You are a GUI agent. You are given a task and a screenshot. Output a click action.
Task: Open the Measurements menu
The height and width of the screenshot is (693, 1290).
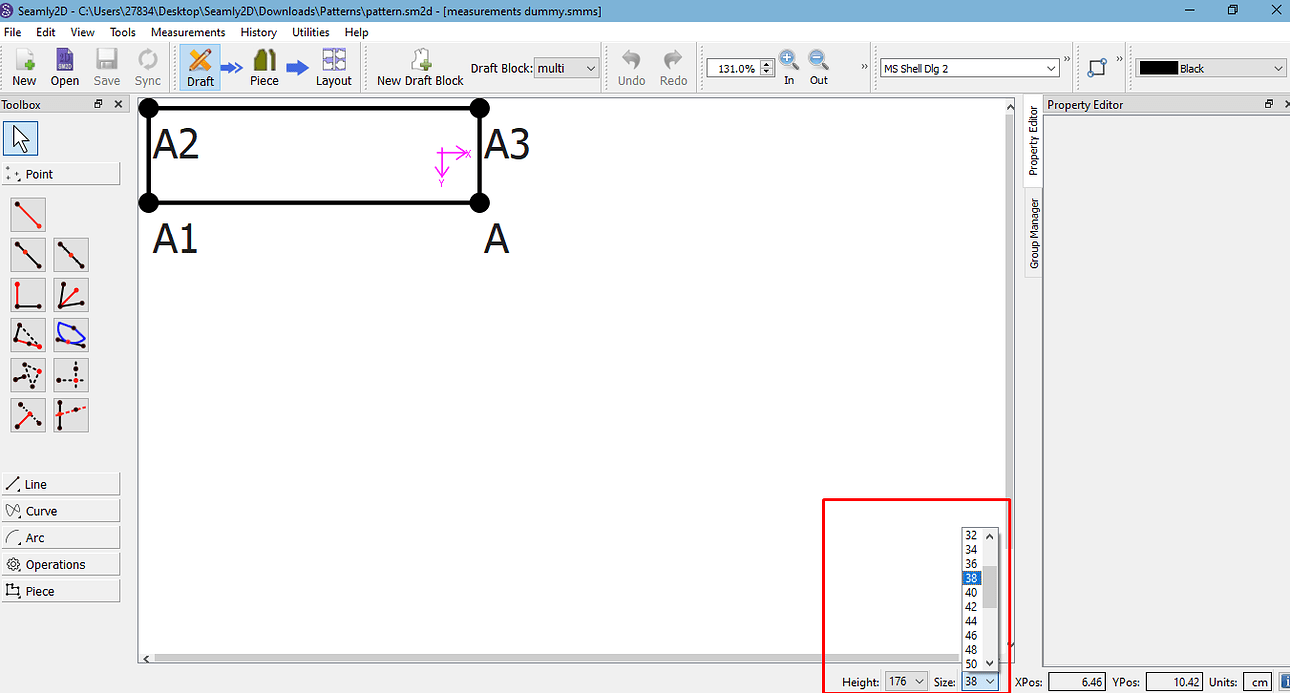tap(188, 32)
